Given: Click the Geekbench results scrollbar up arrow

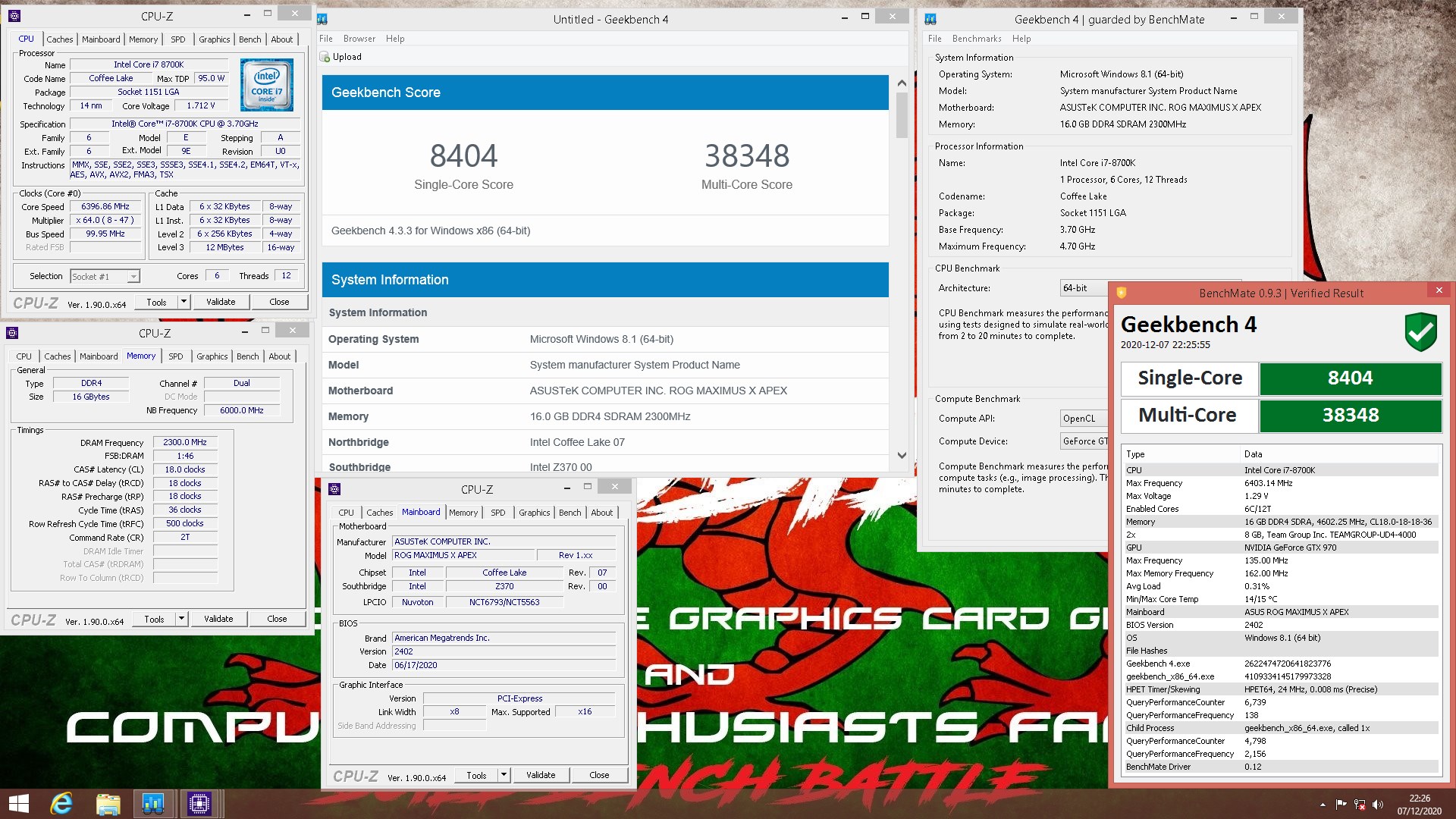Looking at the screenshot, I should pyautogui.click(x=902, y=83).
